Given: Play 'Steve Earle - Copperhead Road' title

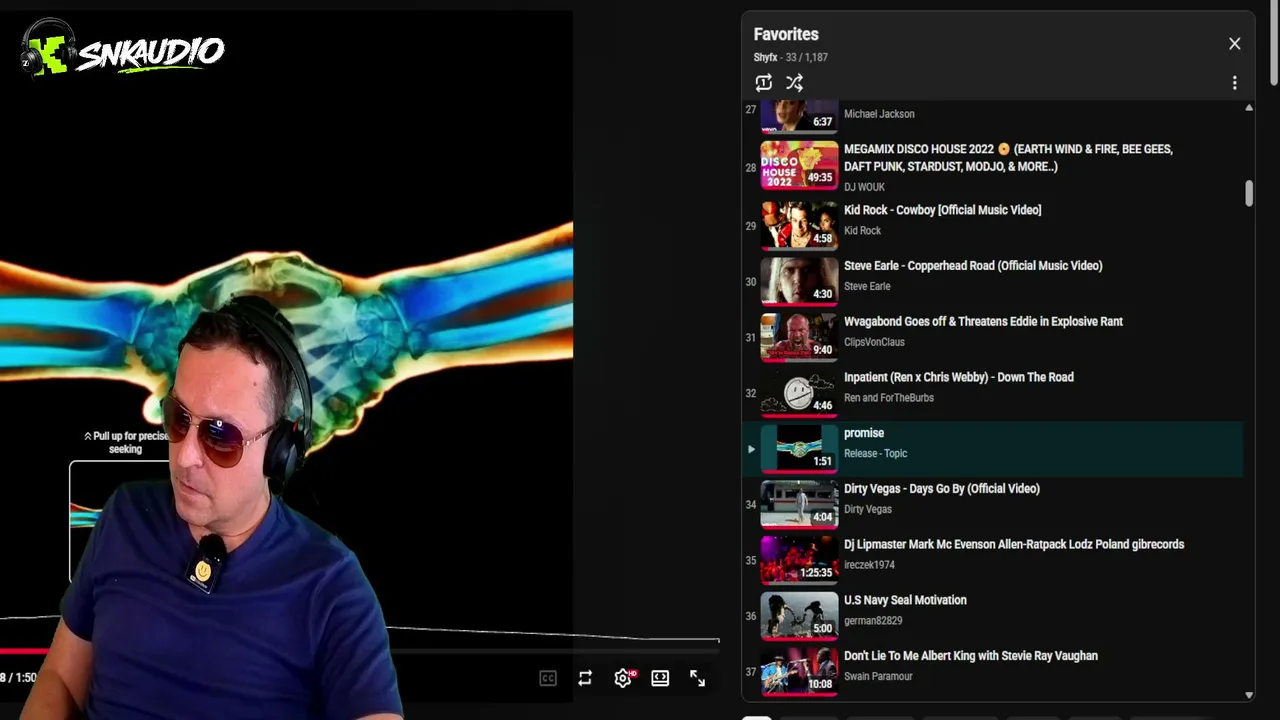Looking at the screenshot, I should 973,266.
